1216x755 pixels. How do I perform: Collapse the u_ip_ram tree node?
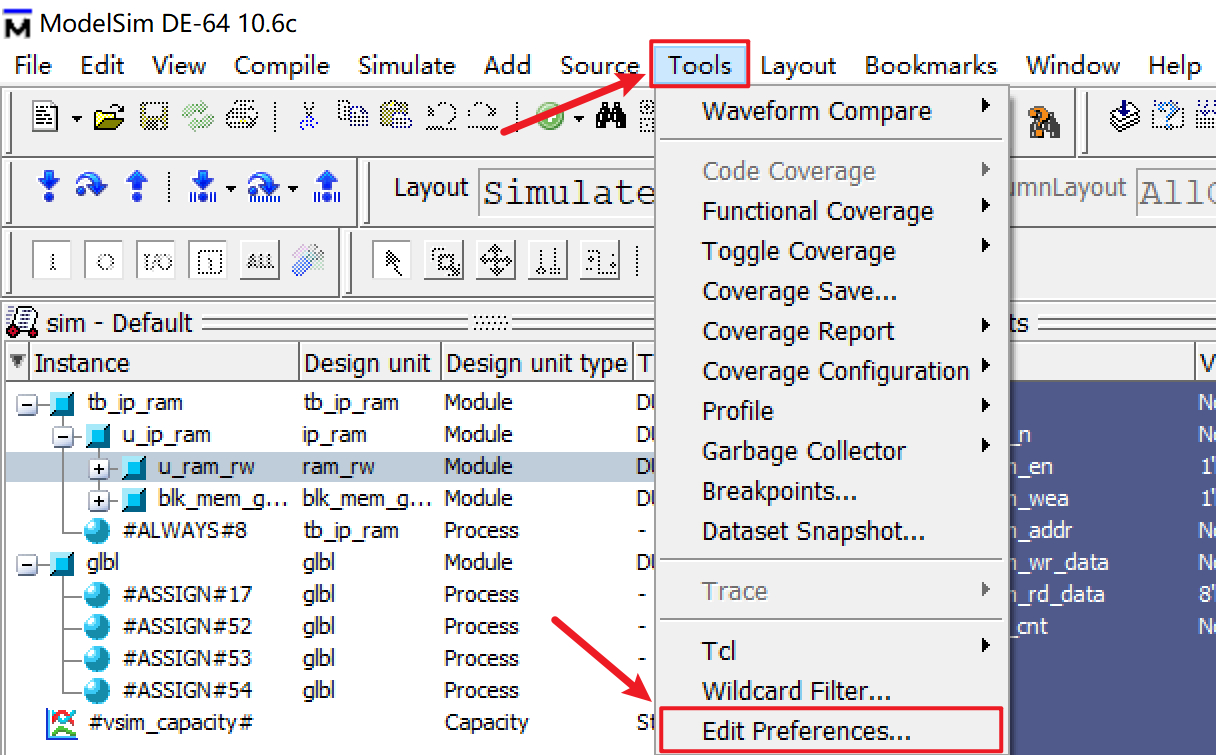64,436
